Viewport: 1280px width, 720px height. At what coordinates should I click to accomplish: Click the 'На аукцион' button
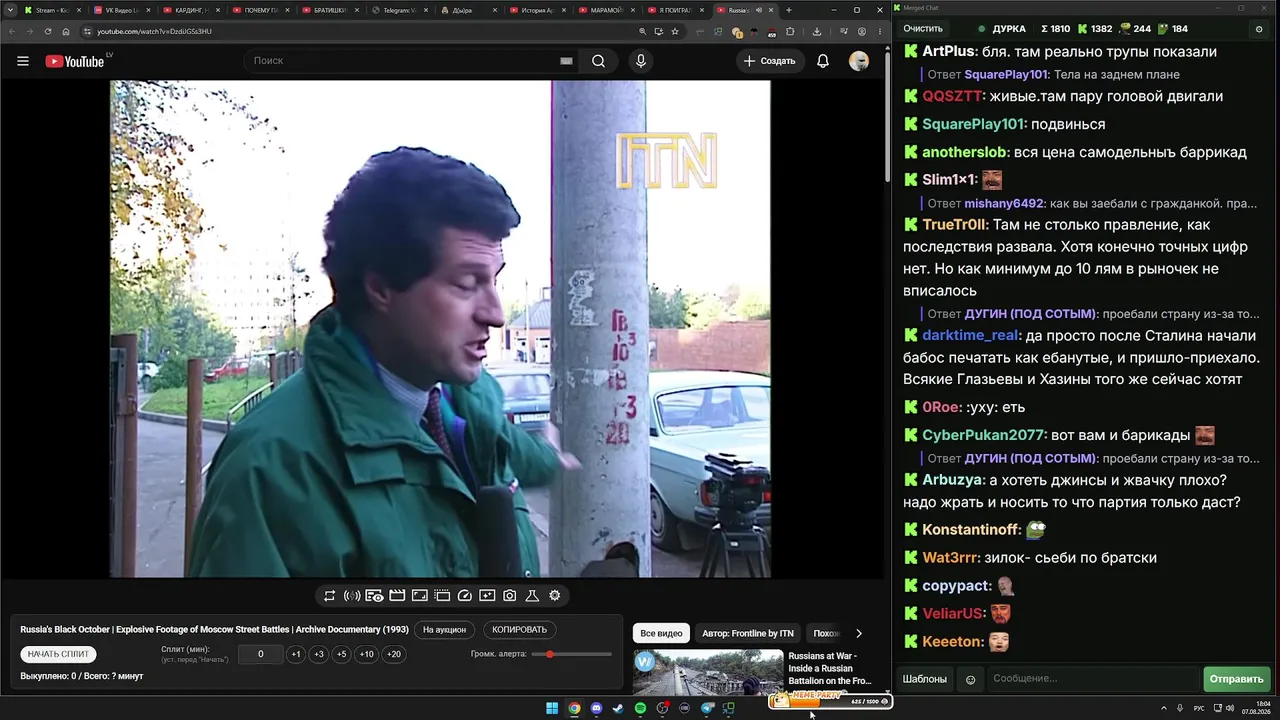point(444,630)
